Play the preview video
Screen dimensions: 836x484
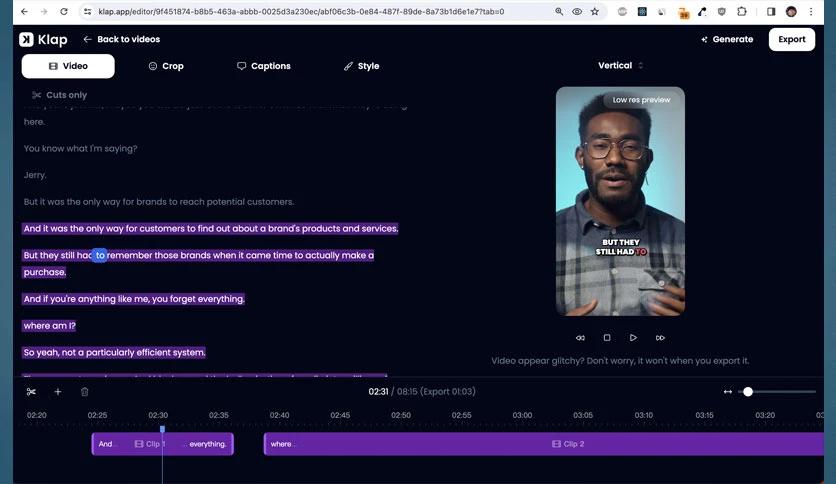pyautogui.click(x=633, y=337)
